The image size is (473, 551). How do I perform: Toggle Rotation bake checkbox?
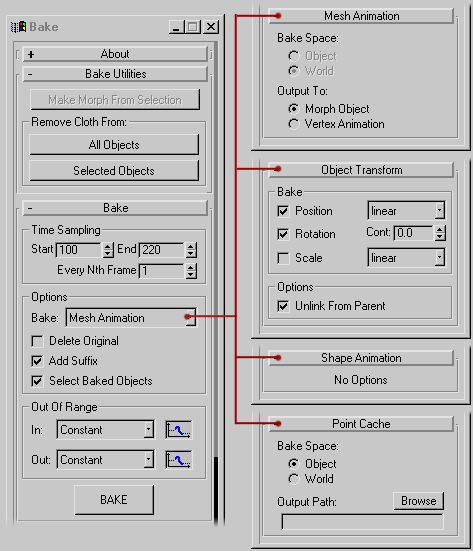(283, 234)
